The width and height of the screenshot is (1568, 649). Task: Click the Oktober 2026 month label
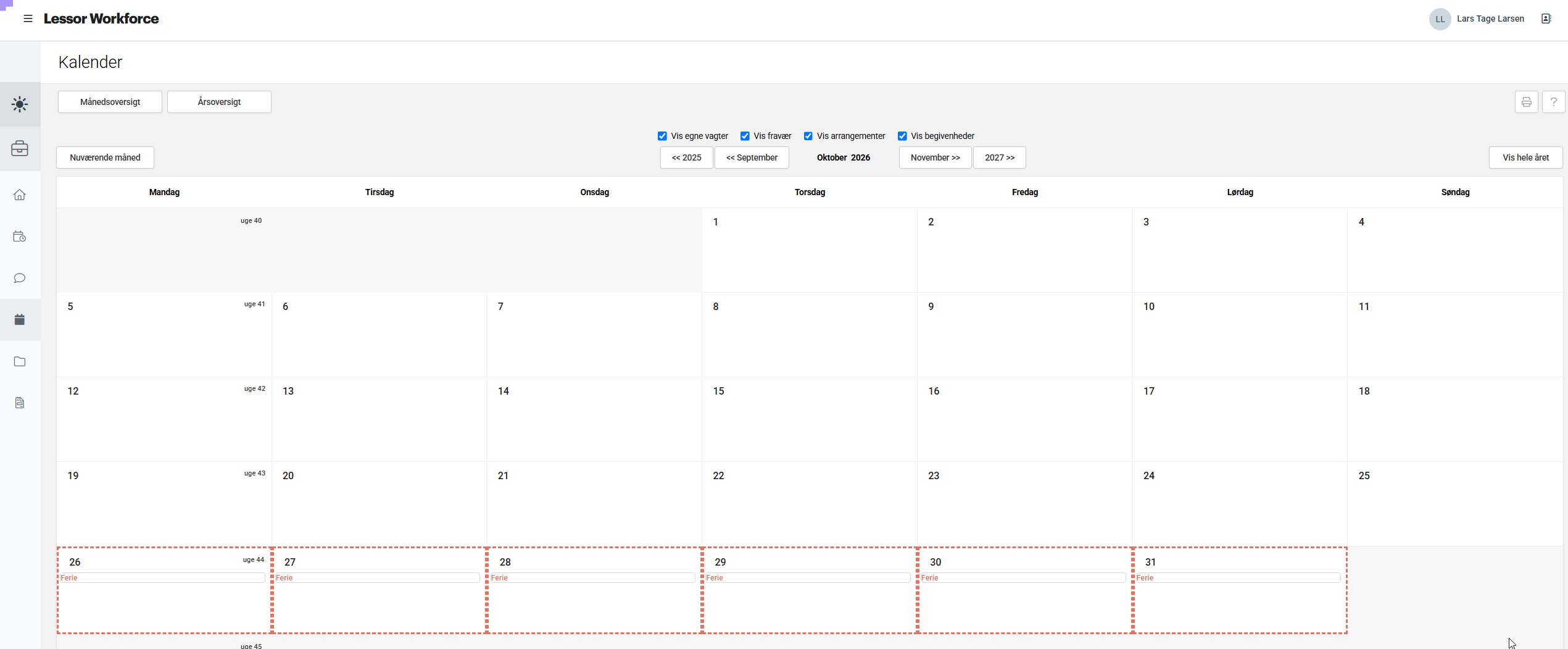click(844, 157)
